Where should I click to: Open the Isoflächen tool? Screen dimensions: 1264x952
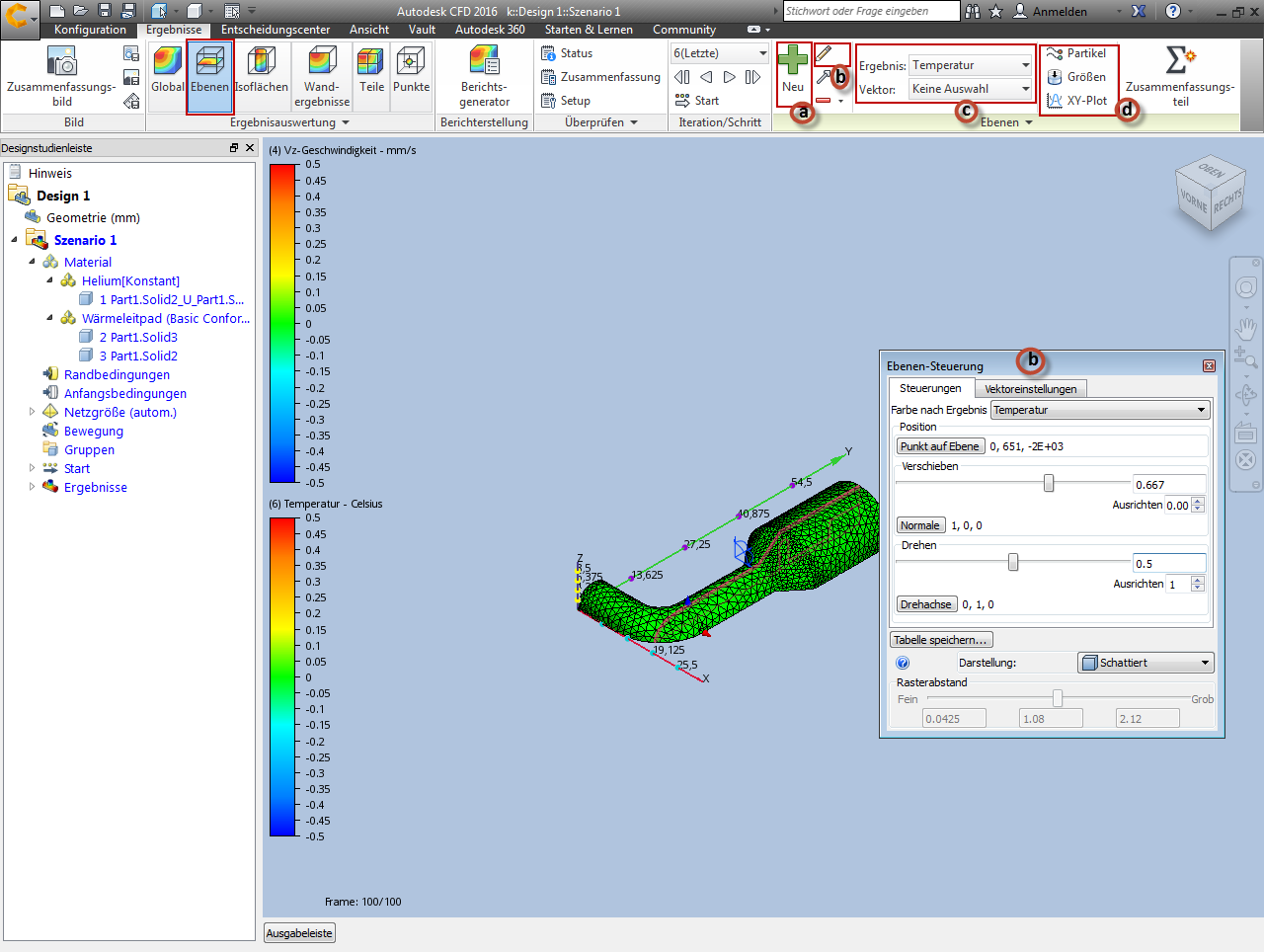click(262, 69)
